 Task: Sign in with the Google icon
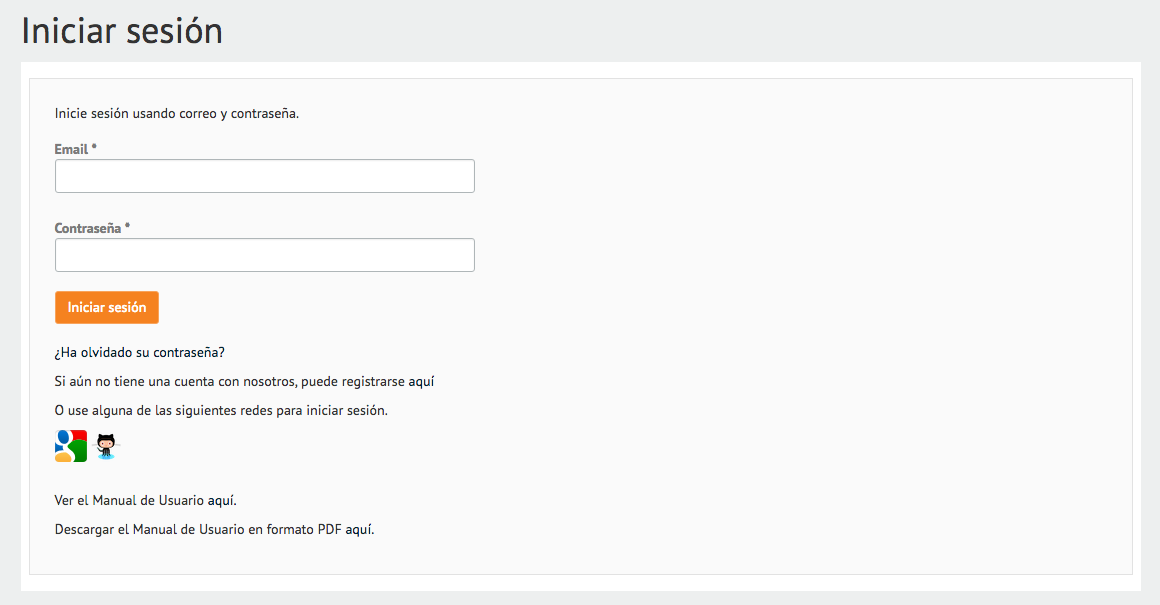71,446
